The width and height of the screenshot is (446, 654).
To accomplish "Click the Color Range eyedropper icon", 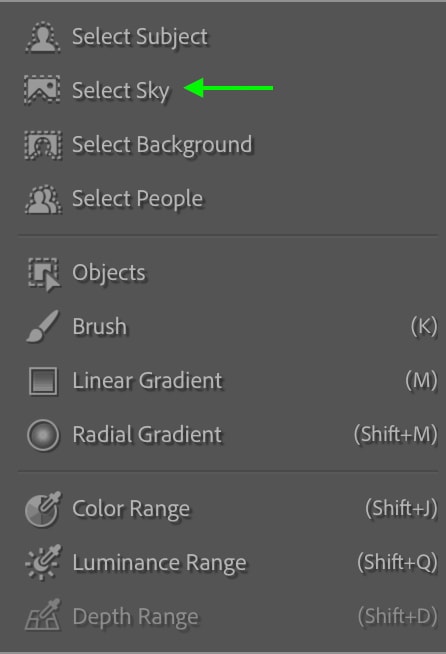I will pyautogui.click(x=43, y=509).
